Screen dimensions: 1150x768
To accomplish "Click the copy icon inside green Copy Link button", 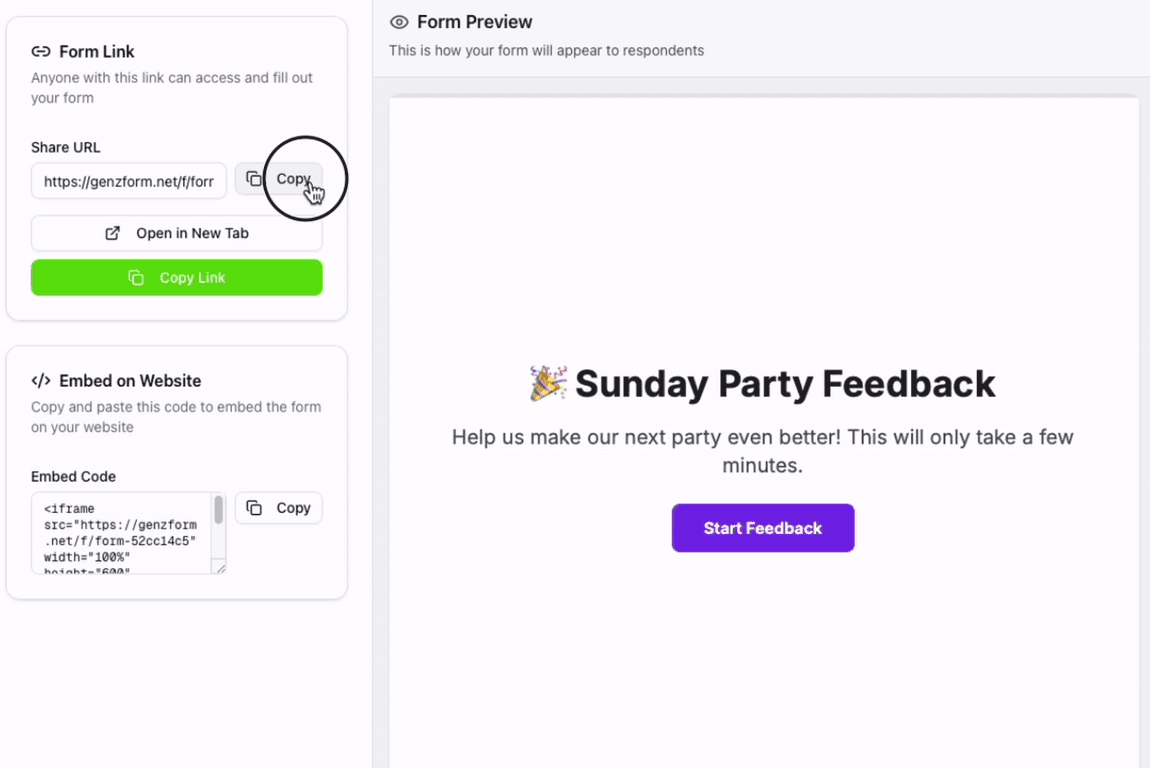I will pos(136,278).
